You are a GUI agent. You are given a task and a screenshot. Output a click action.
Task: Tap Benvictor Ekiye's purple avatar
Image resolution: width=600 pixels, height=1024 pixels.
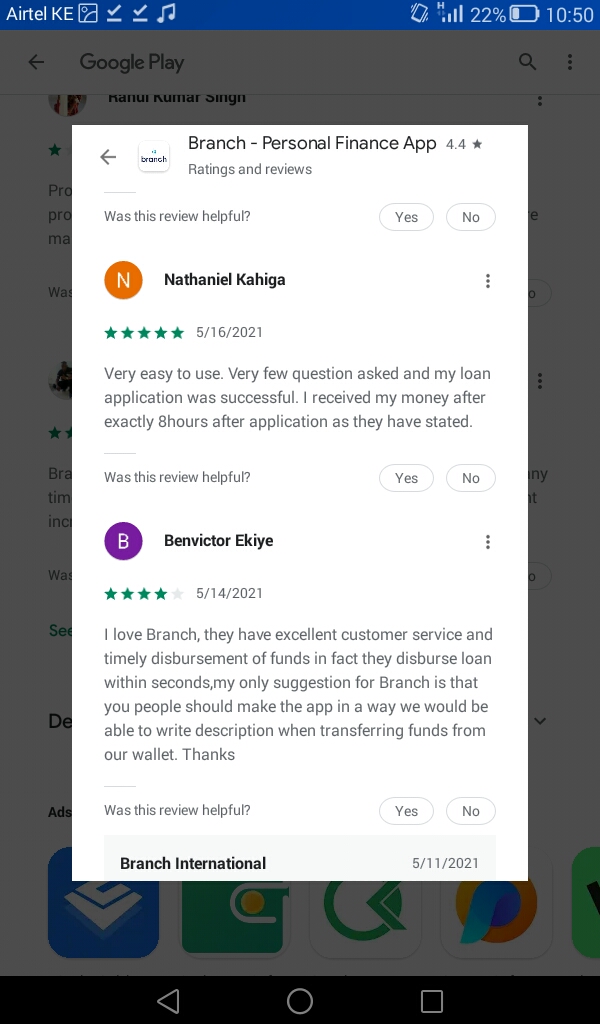click(x=123, y=541)
